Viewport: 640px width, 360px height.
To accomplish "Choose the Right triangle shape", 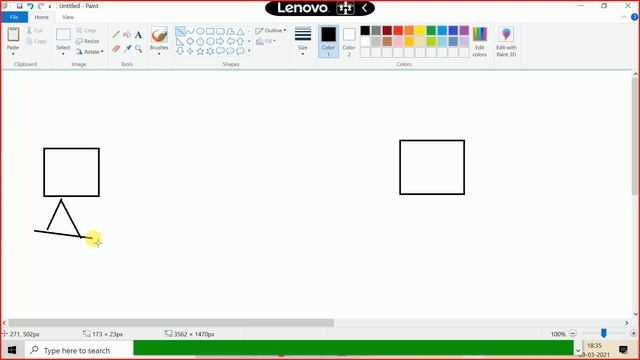I will [180, 41].
